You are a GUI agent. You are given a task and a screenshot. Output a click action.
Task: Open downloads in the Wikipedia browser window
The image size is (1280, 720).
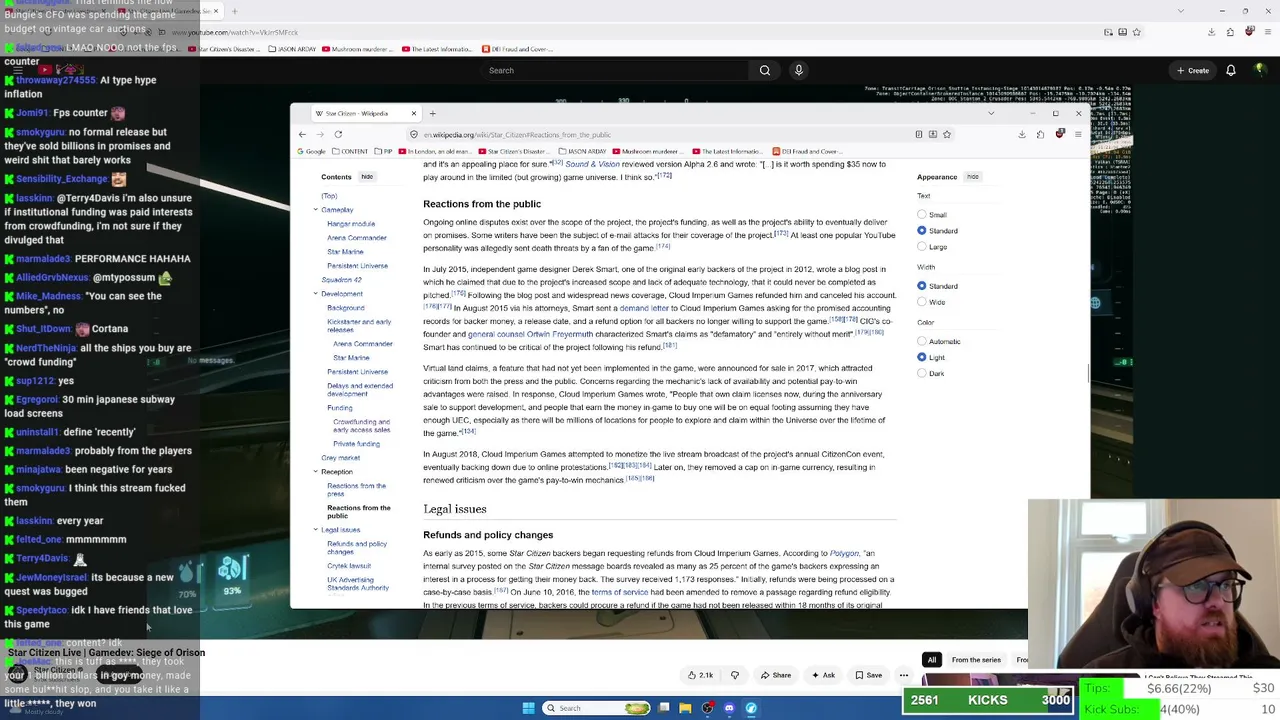coord(1021,134)
